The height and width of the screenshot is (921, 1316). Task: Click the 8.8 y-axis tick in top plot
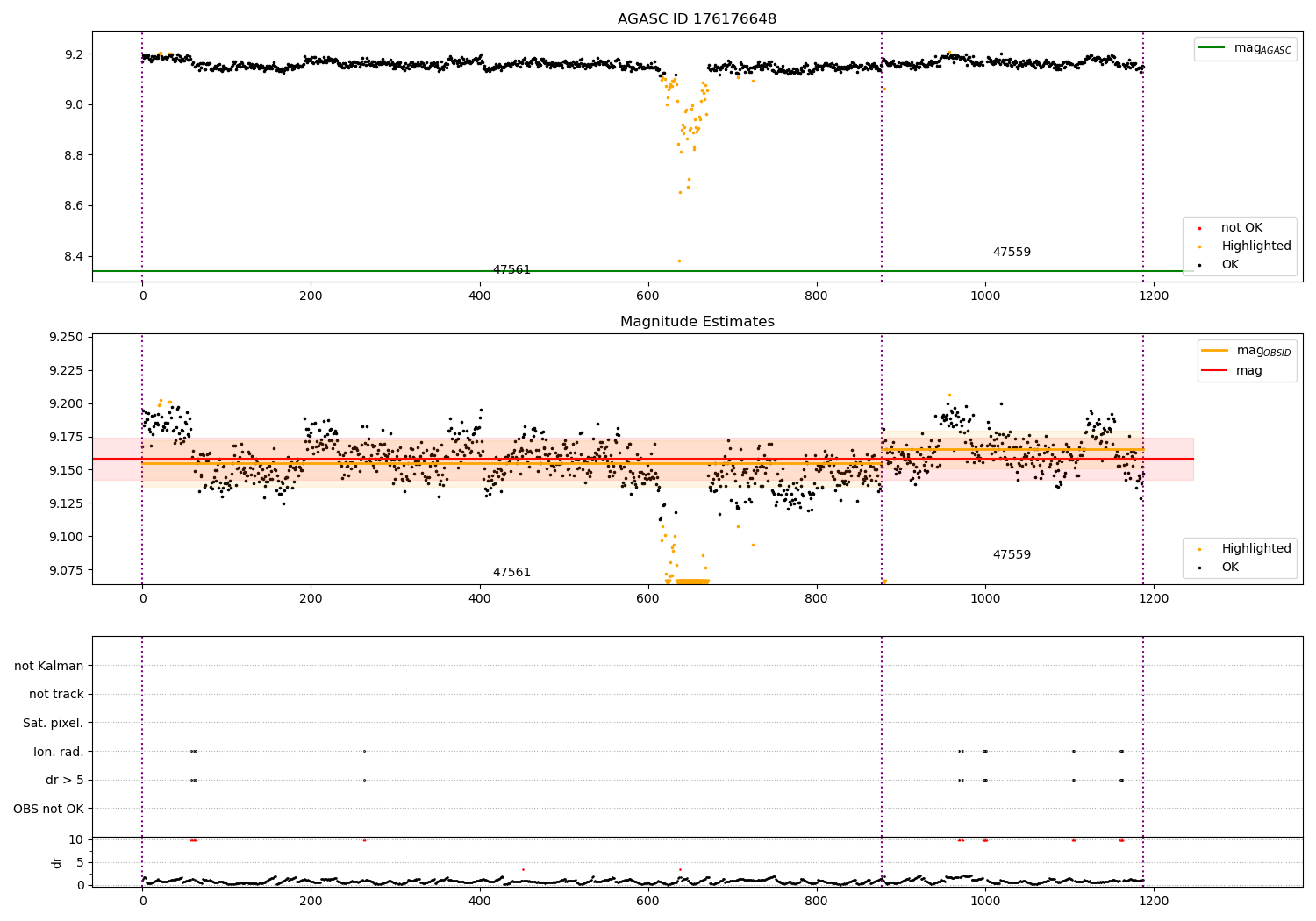[75, 155]
